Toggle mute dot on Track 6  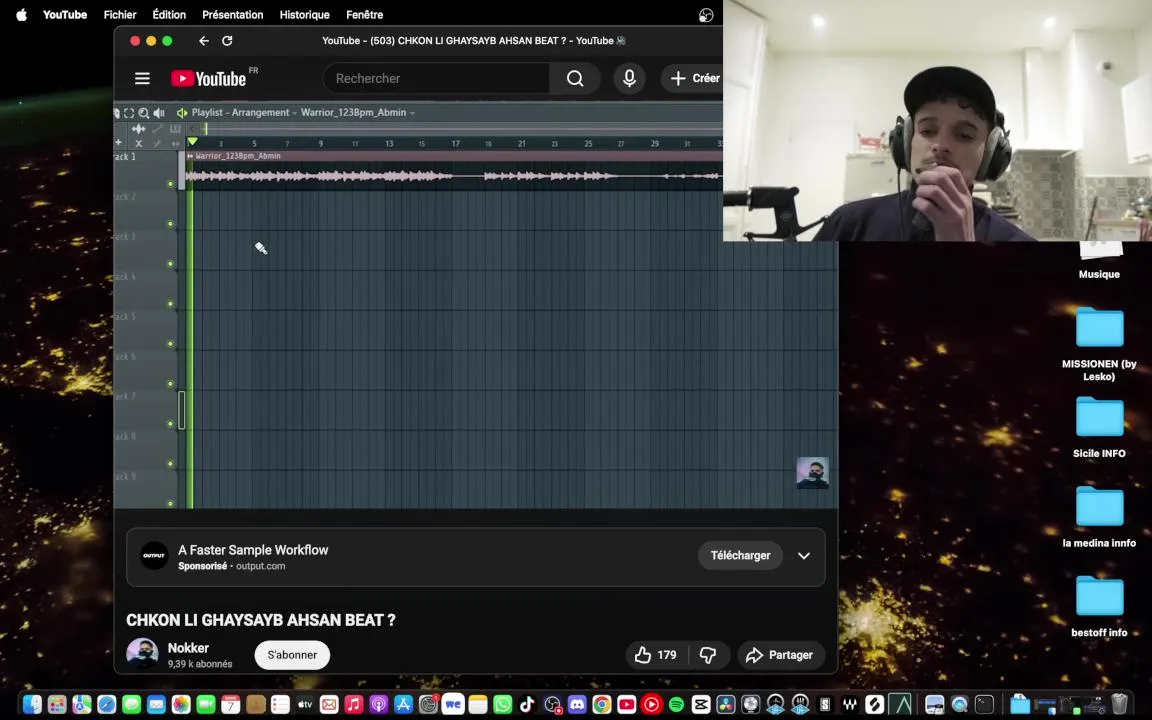coord(170,384)
